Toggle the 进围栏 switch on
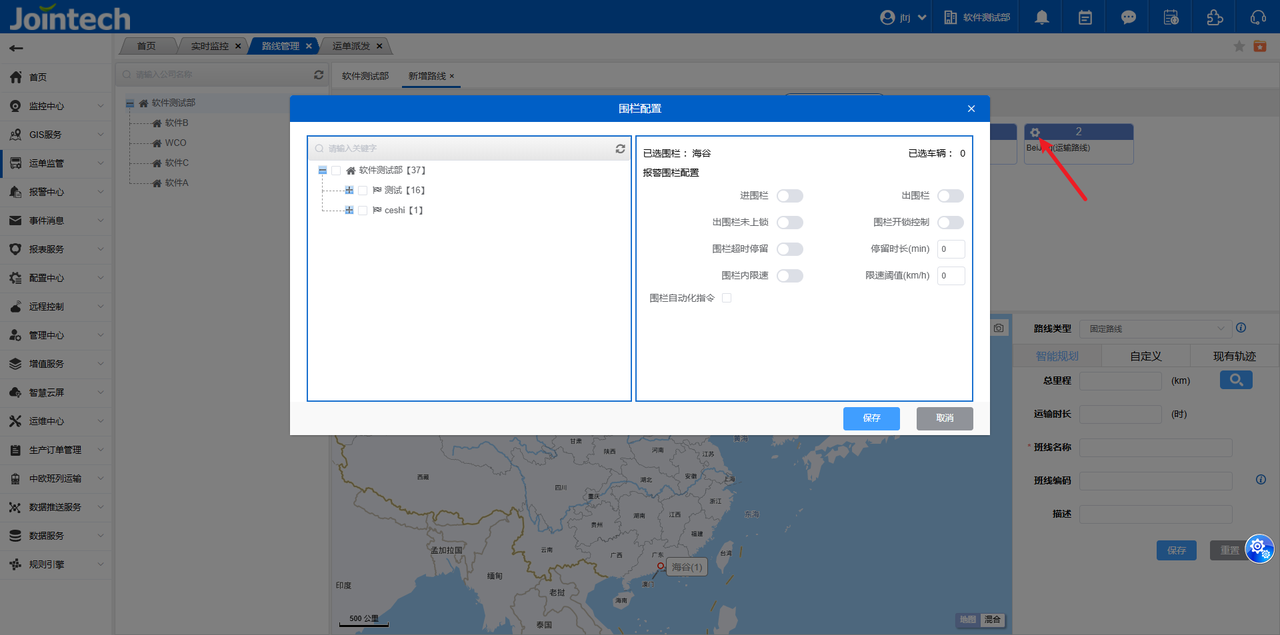Viewport: 1280px width, 635px height. click(x=789, y=196)
